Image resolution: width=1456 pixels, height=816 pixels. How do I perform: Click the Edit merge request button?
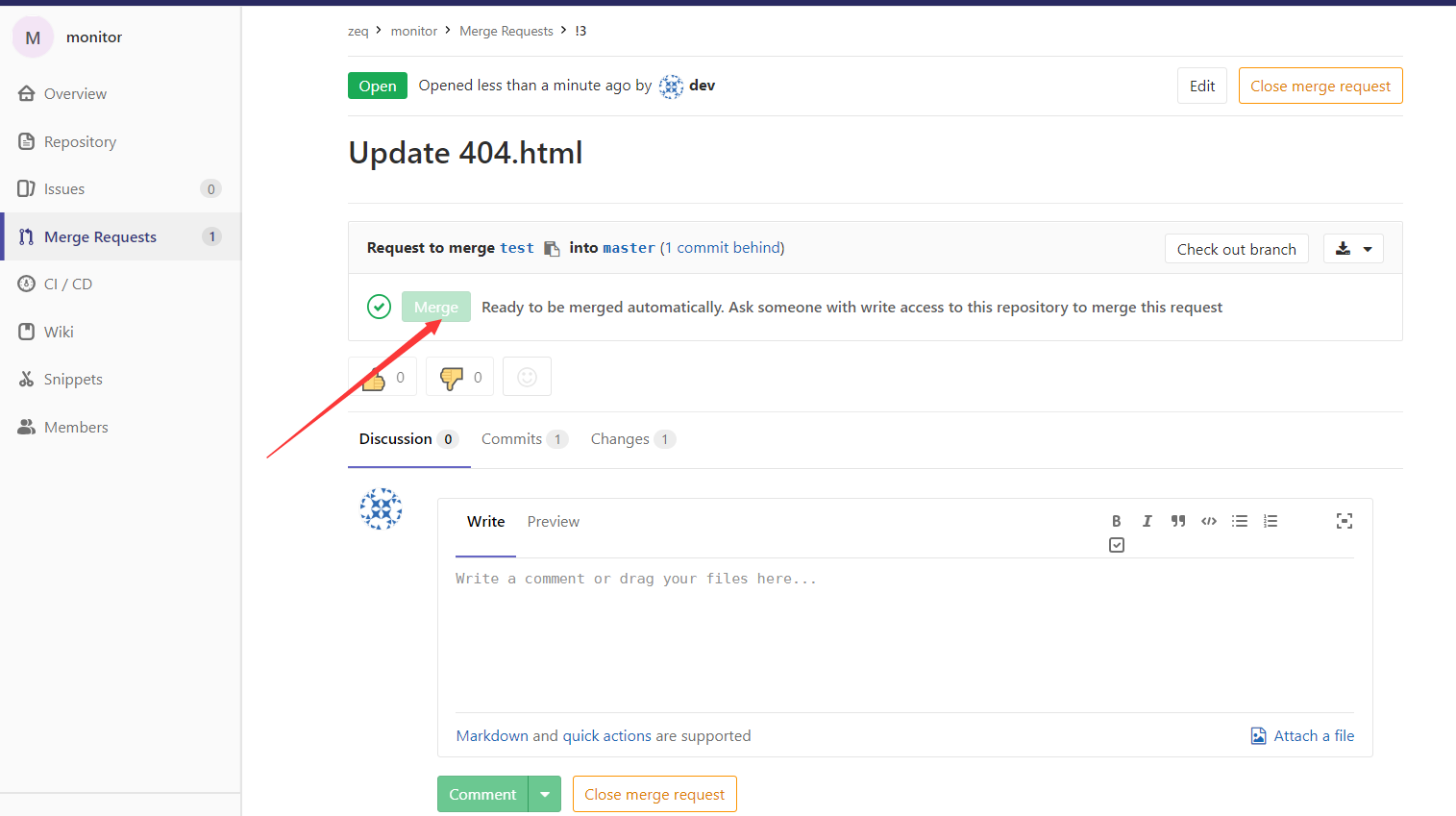click(x=1201, y=86)
